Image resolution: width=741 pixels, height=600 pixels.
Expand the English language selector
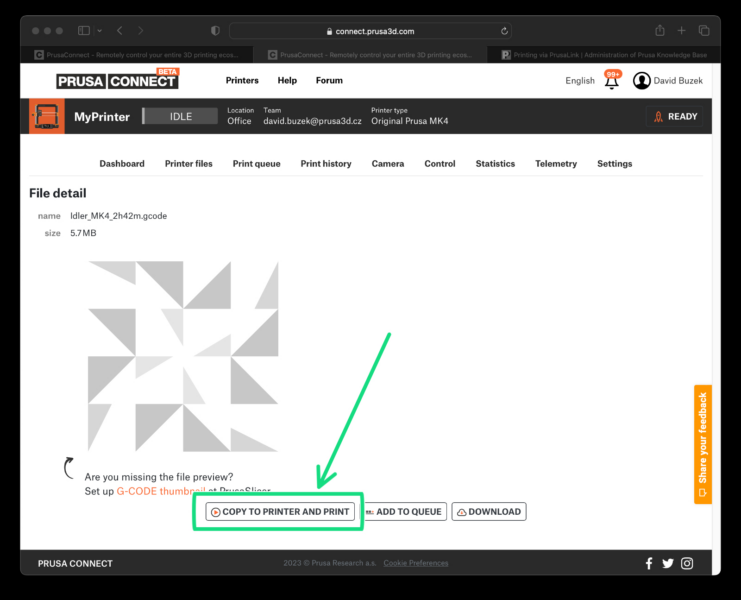pos(579,81)
